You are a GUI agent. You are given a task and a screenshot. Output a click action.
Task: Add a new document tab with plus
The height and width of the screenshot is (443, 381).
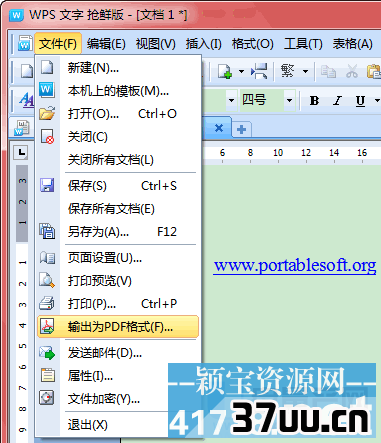pyautogui.click(x=241, y=129)
